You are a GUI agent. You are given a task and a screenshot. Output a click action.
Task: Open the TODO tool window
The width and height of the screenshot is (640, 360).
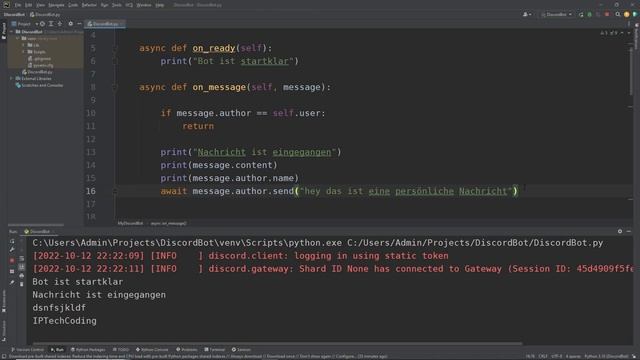pyautogui.click(x=121, y=350)
